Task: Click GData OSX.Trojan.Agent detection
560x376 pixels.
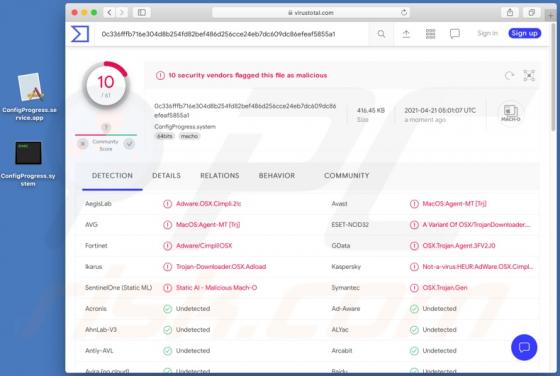Action: 459,246
